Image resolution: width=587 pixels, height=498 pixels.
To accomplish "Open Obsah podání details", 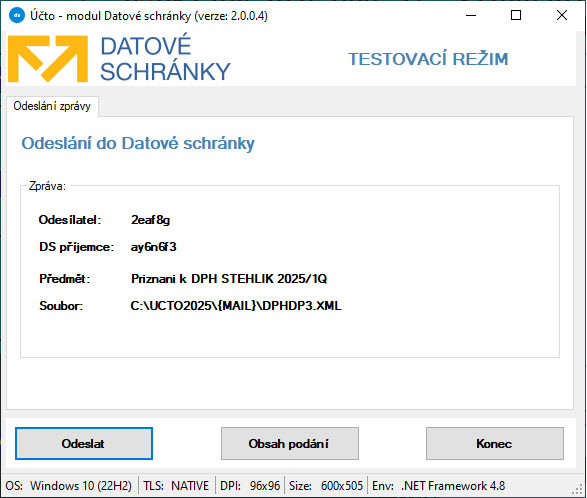I will (290, 443).
